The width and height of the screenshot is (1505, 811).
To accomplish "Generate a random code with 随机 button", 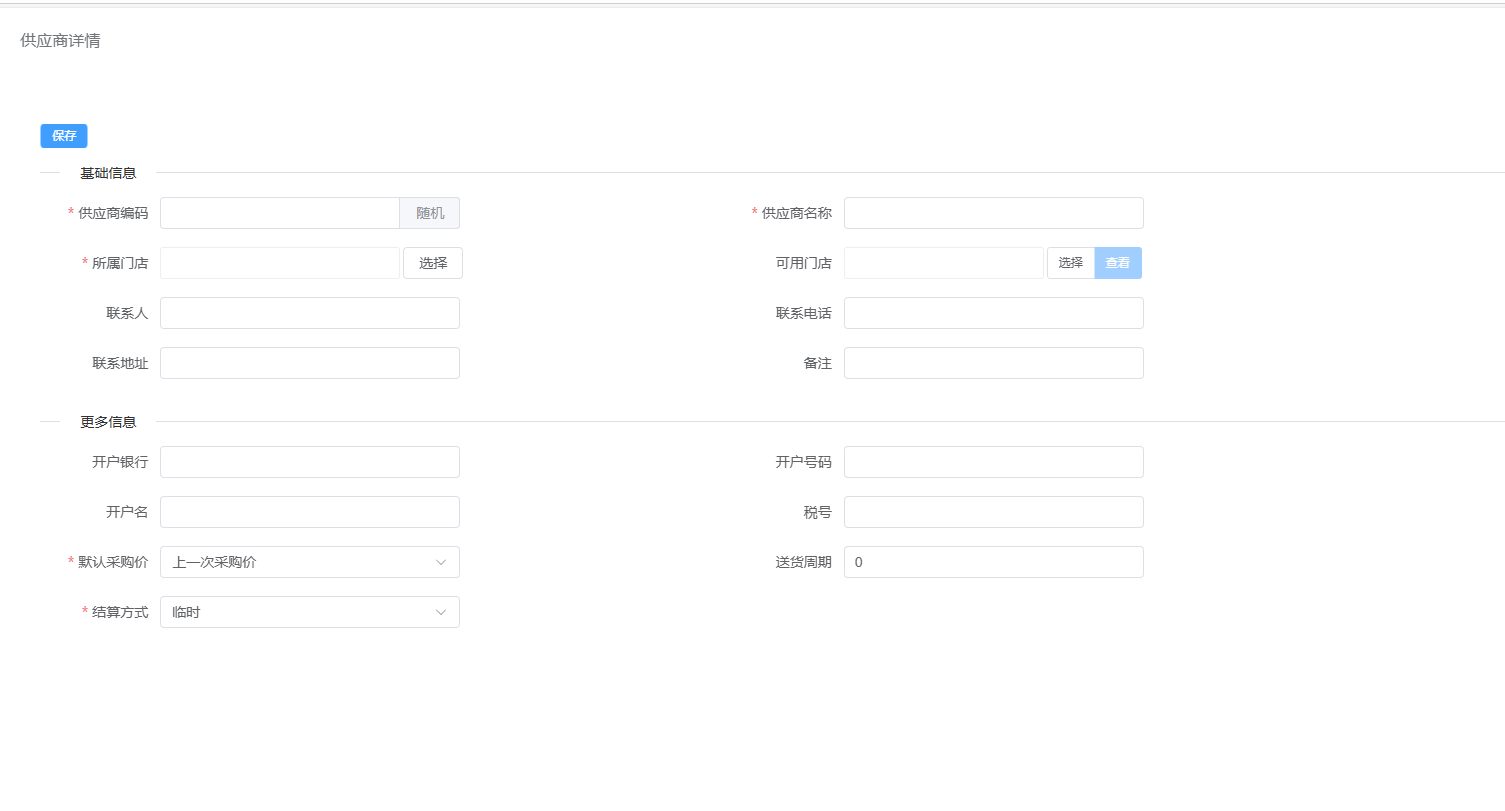I will pyautogui.click(x=430, y=213).
